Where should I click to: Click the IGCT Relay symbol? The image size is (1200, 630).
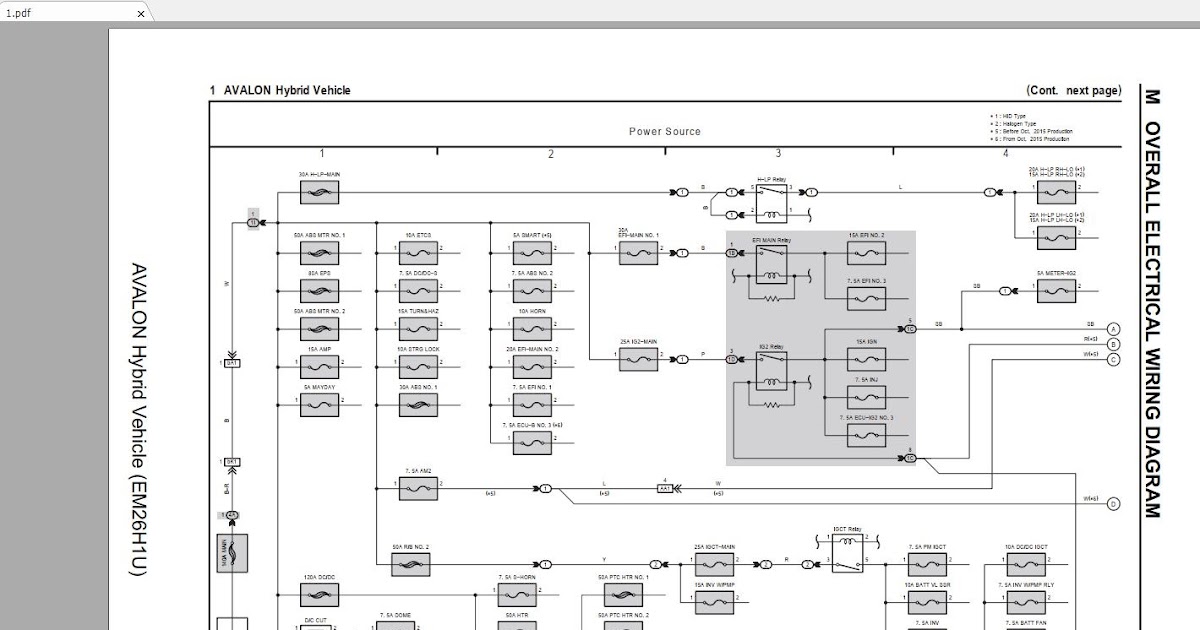(x=848, y=553)
